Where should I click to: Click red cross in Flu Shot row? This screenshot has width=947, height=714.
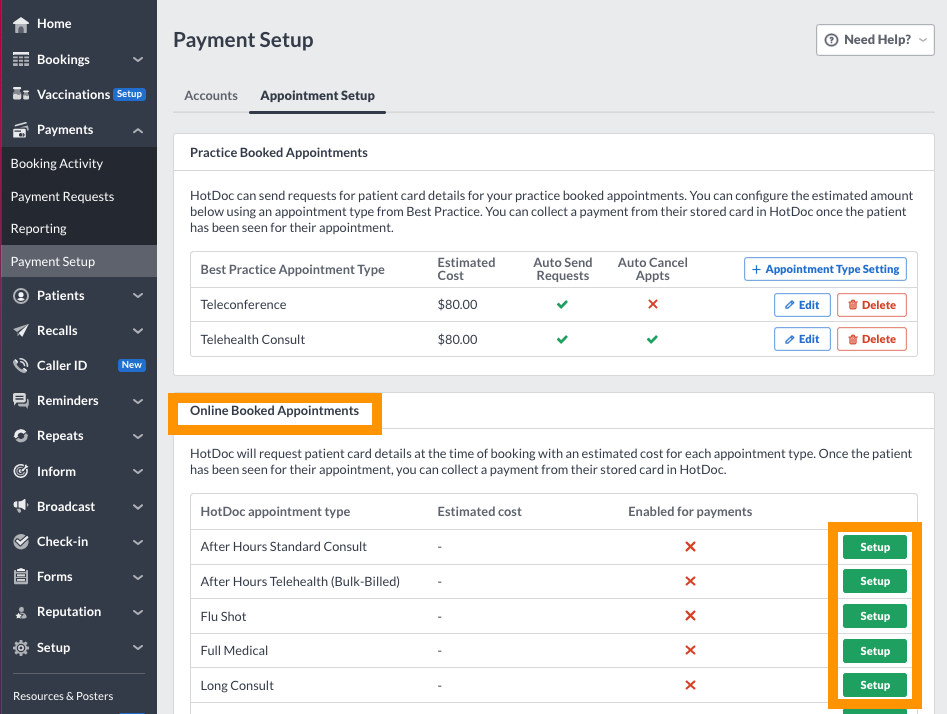(690, 616)
